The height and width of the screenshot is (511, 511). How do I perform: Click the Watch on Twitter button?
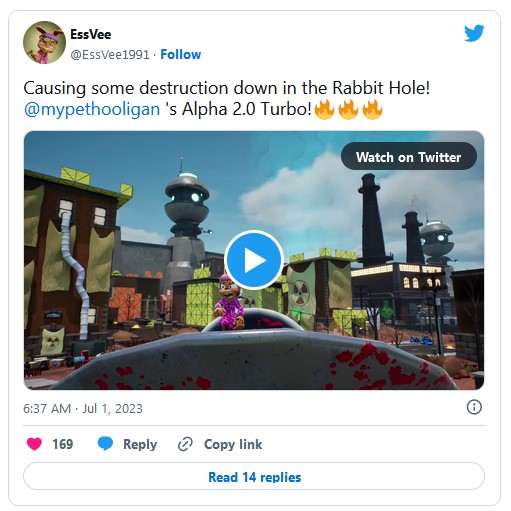pos(409,156)
